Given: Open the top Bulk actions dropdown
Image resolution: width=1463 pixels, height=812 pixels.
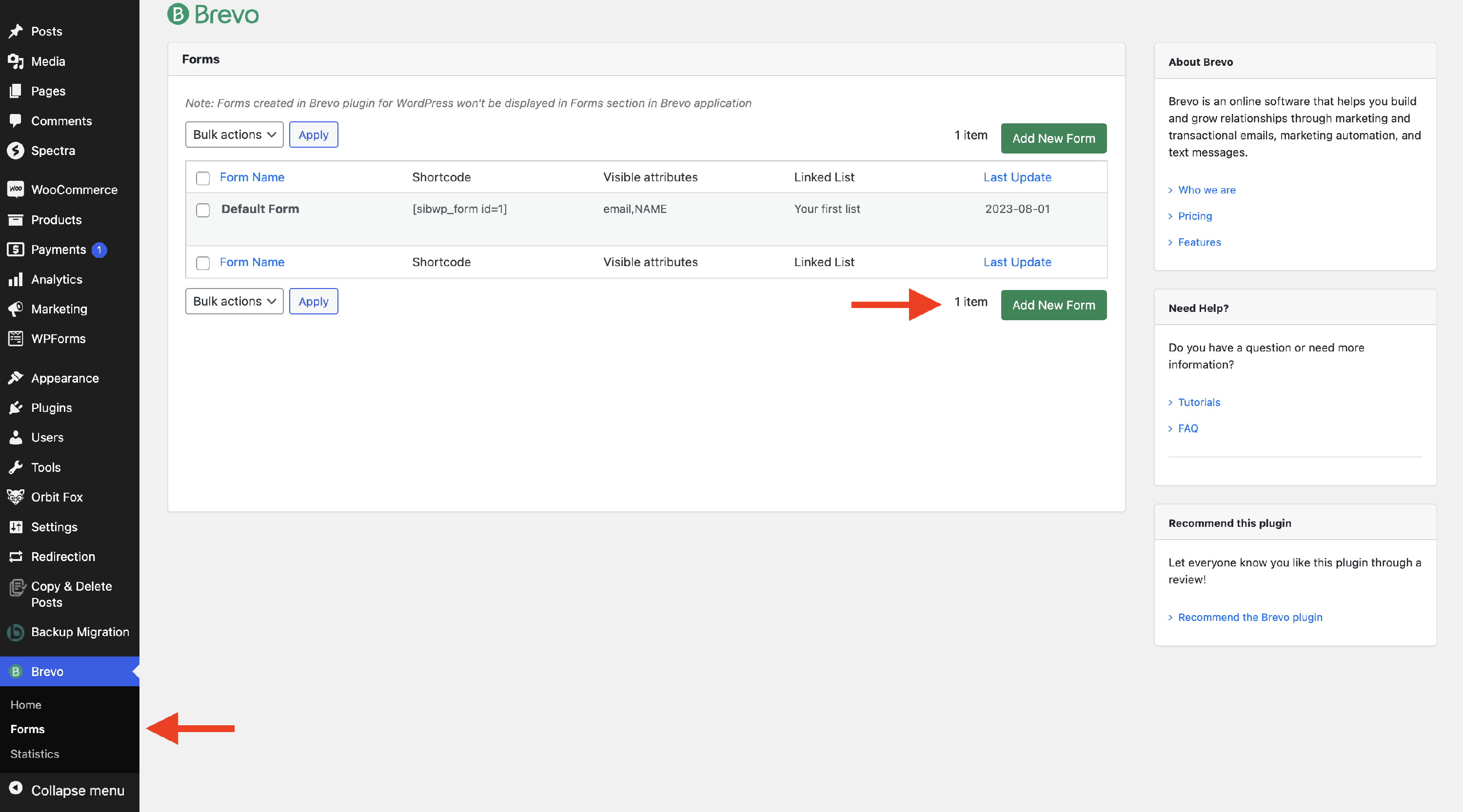Looking at the screenshot, I should pos(234,135).
